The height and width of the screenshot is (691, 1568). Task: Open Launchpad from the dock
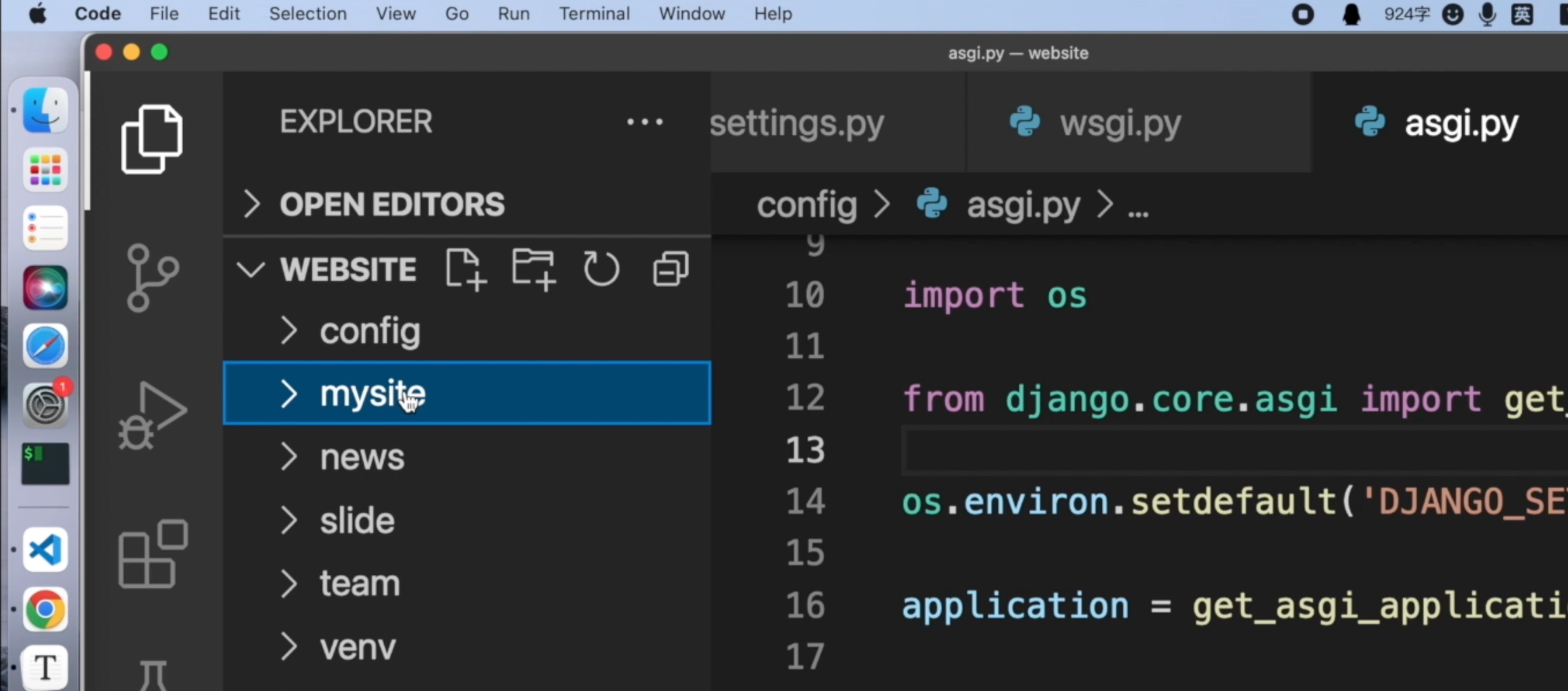[45, 170]
